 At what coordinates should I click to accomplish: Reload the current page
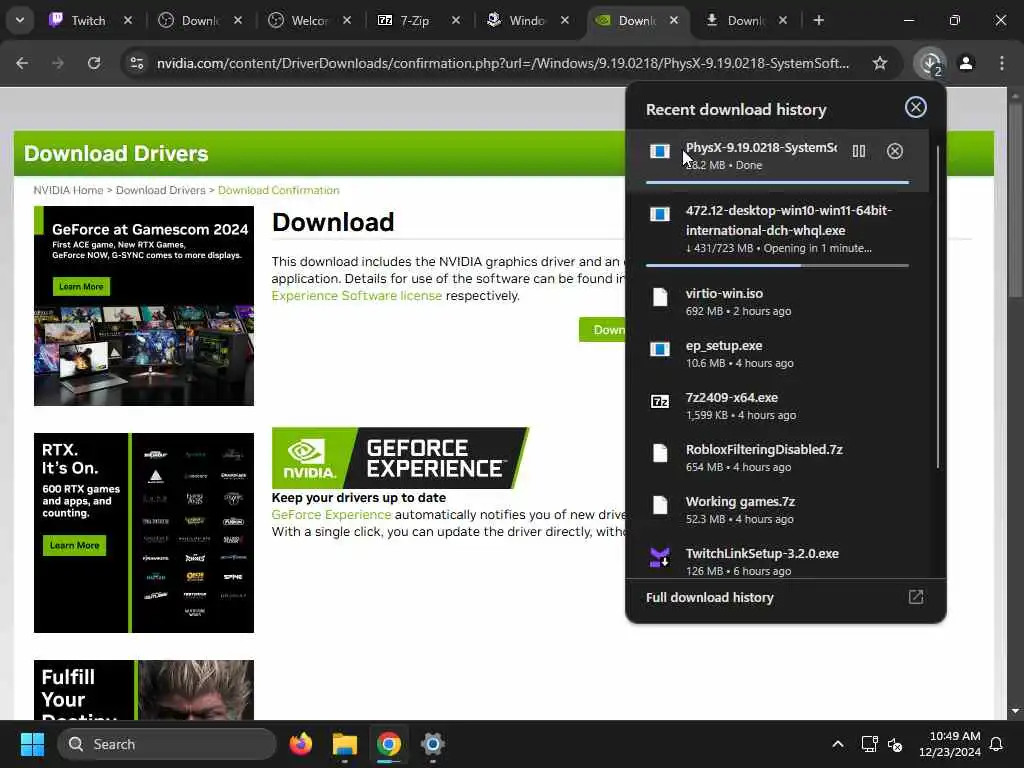click(x=94, y=63)
